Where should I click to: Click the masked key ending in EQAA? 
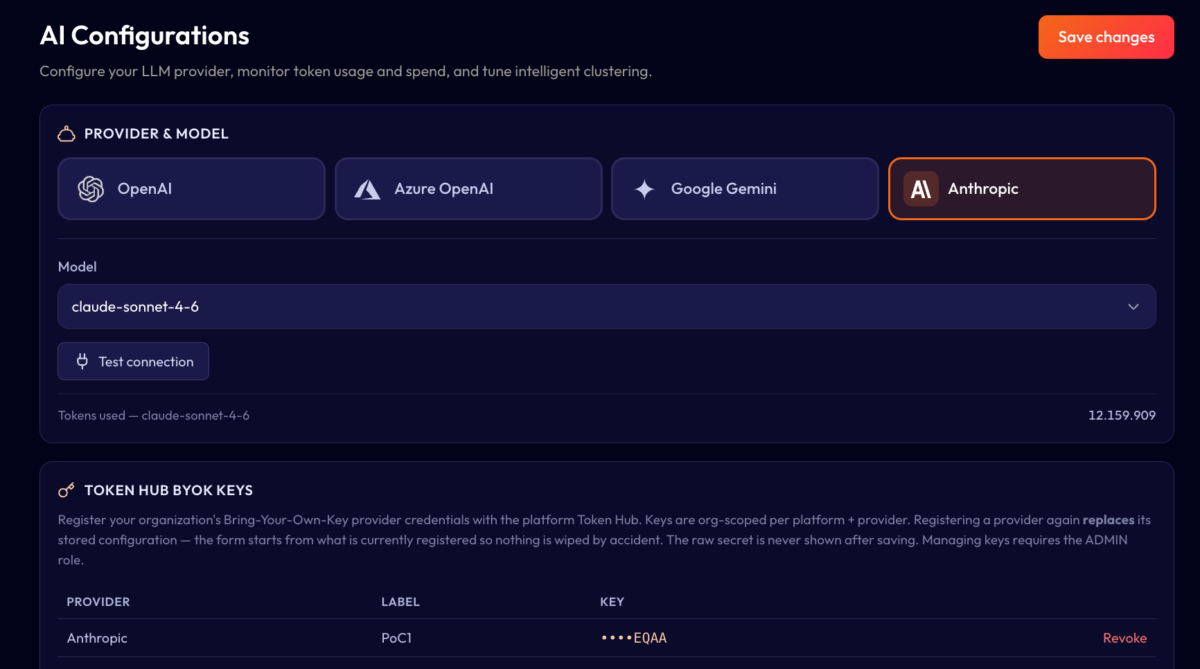[x=633, y=638]
